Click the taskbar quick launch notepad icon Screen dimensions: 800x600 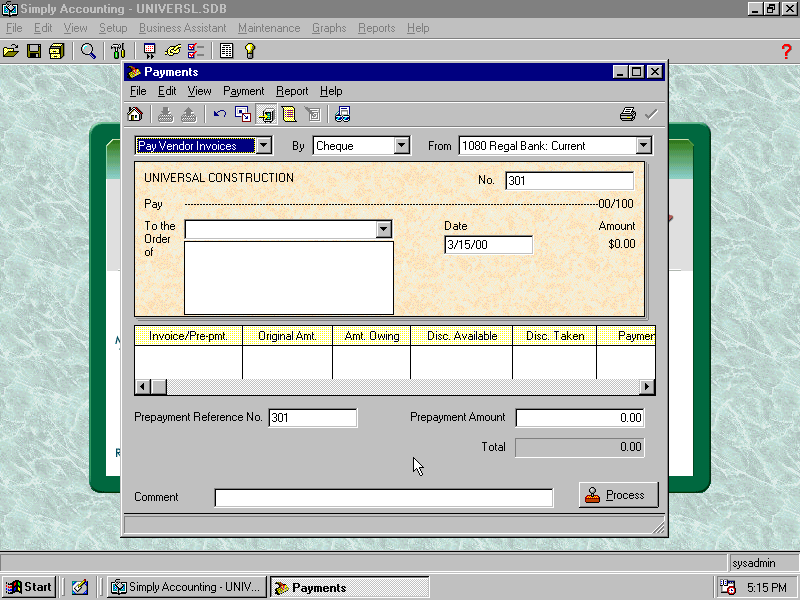(80, 587)
